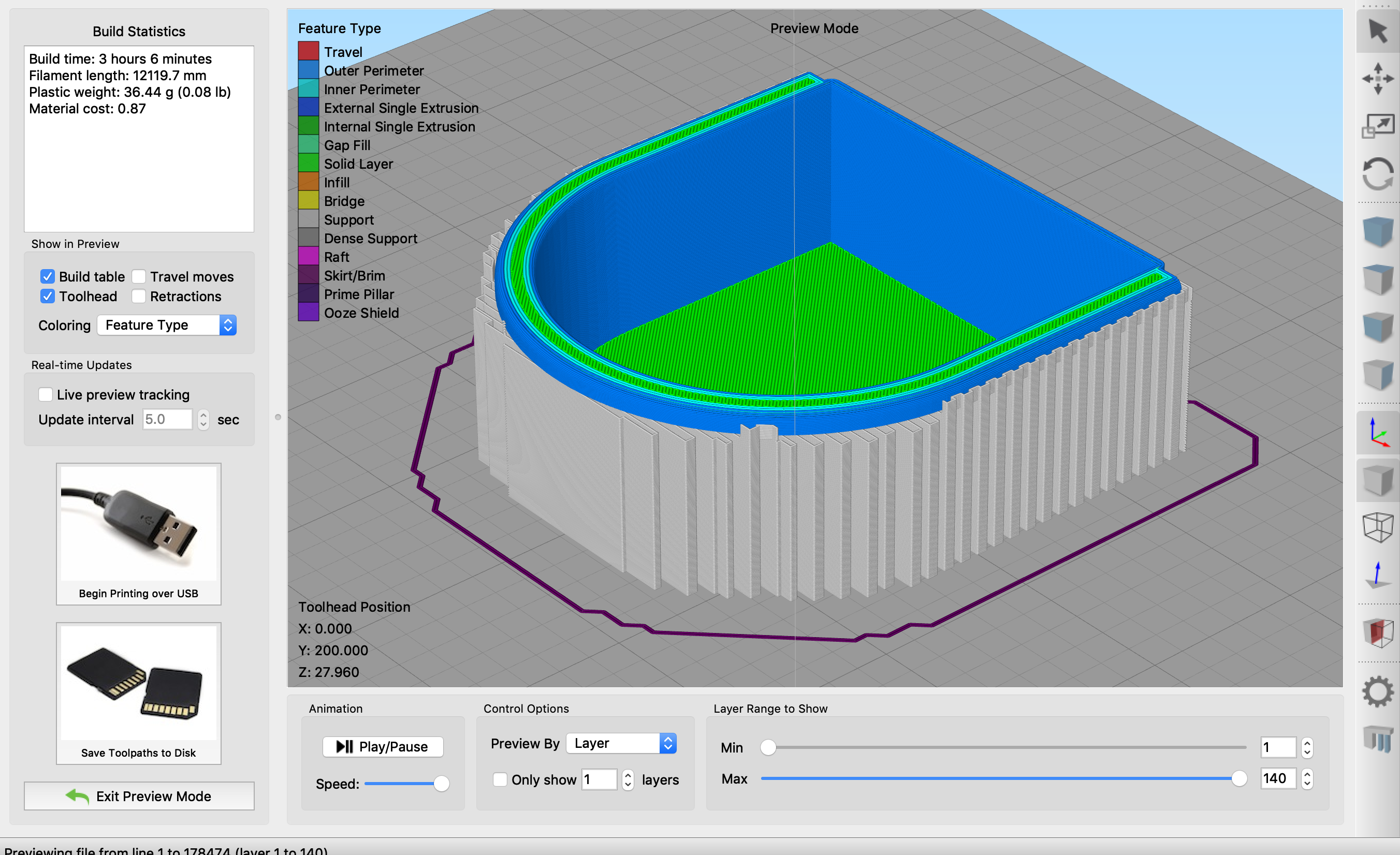Click the 'External Single Extrusion' legend label

(401, 108)
